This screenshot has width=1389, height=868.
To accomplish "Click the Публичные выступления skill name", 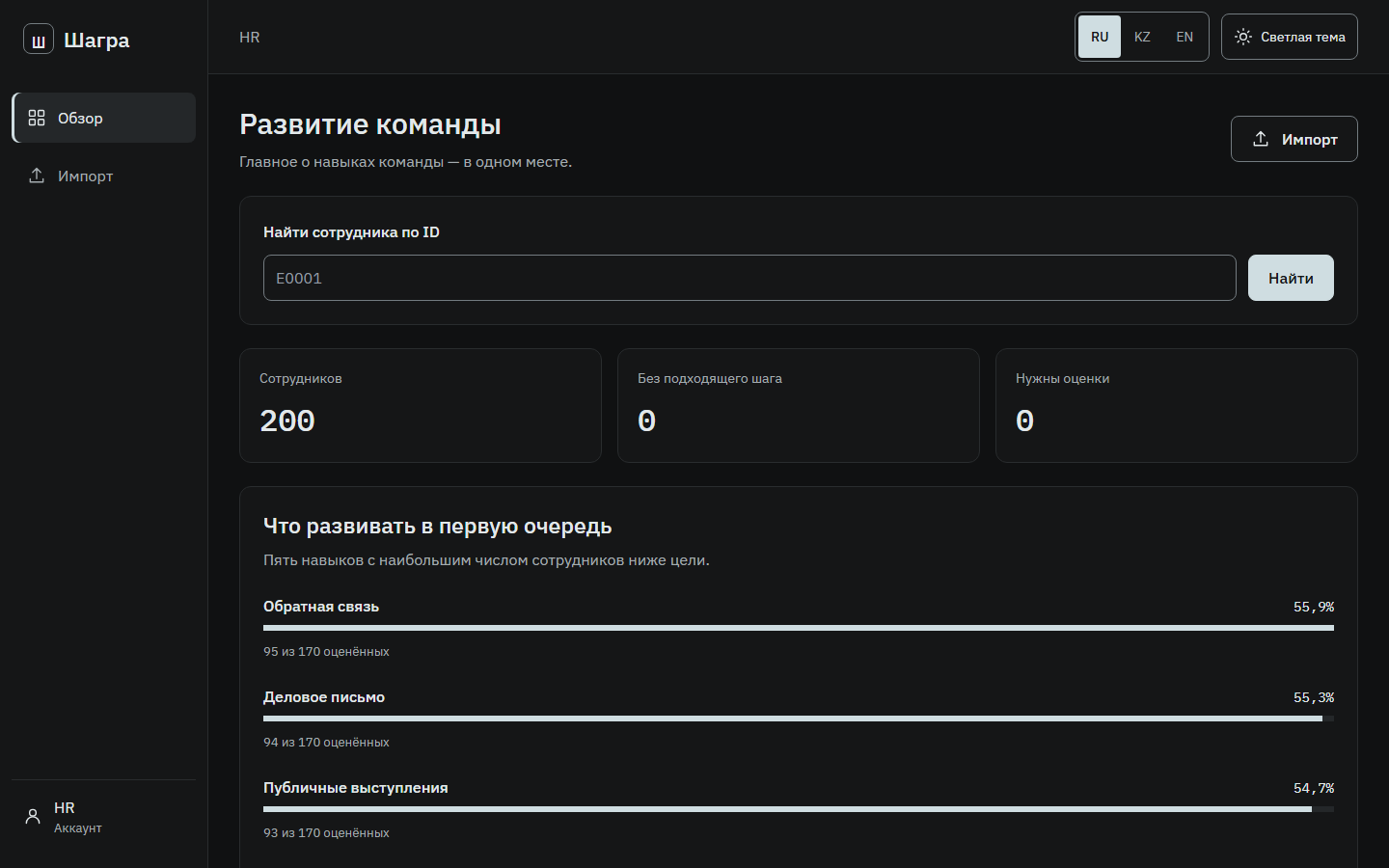I will click(356, 788).
